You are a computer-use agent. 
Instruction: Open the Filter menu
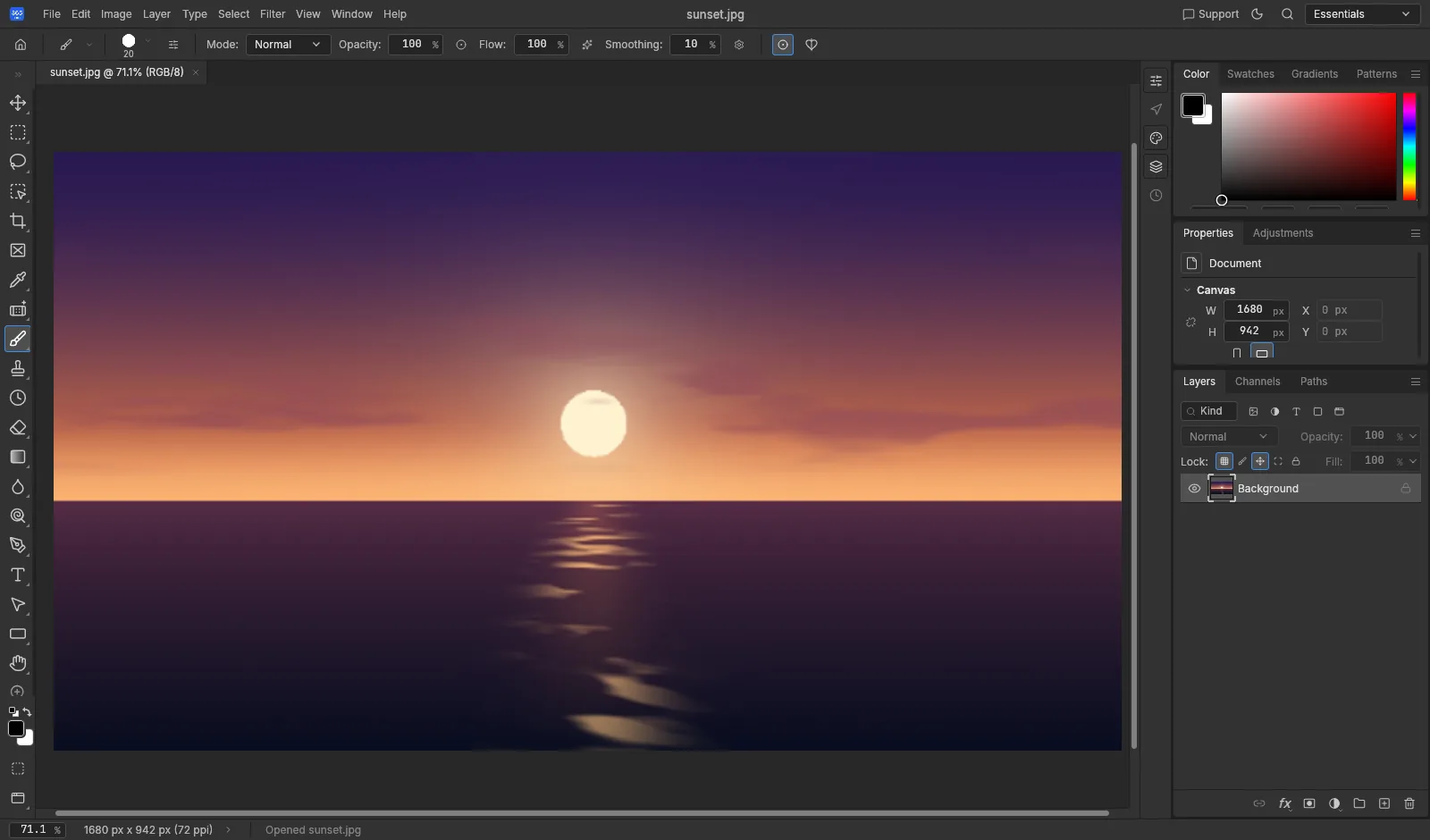pos(273,14)
